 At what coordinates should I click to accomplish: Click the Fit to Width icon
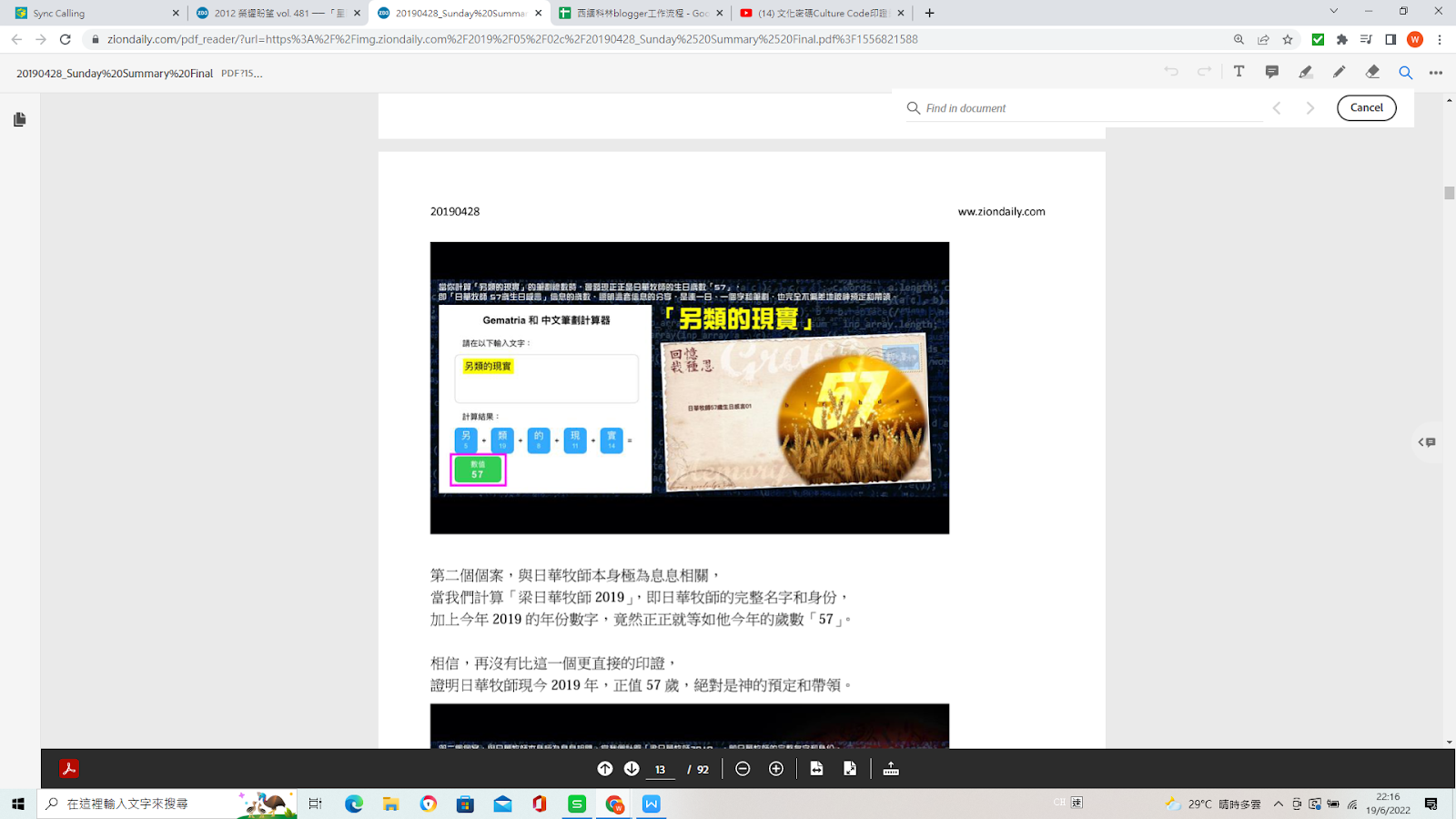pyautogui.click(x=816, y=769)
